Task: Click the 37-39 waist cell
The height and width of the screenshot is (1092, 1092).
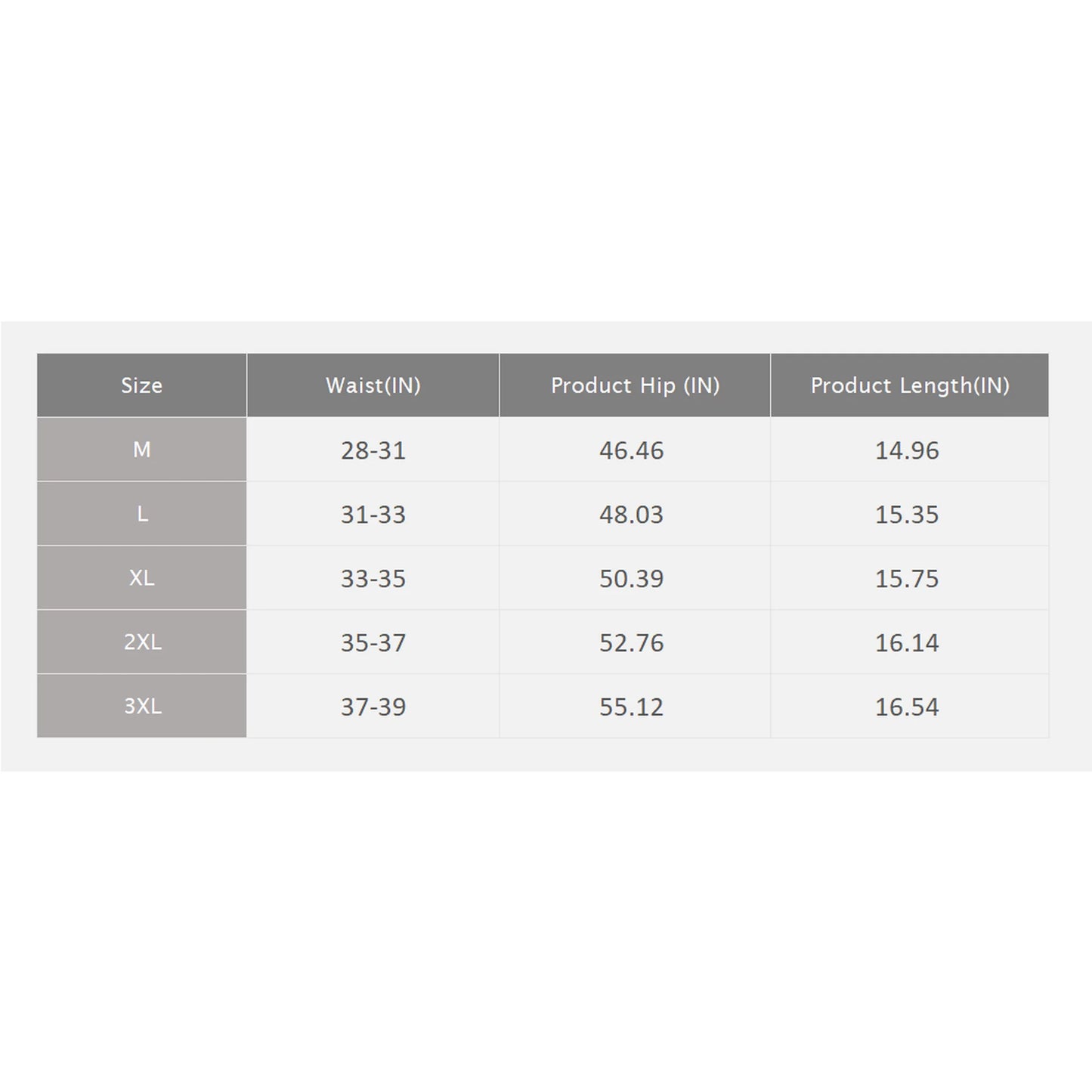Action: tap(373, 707)
